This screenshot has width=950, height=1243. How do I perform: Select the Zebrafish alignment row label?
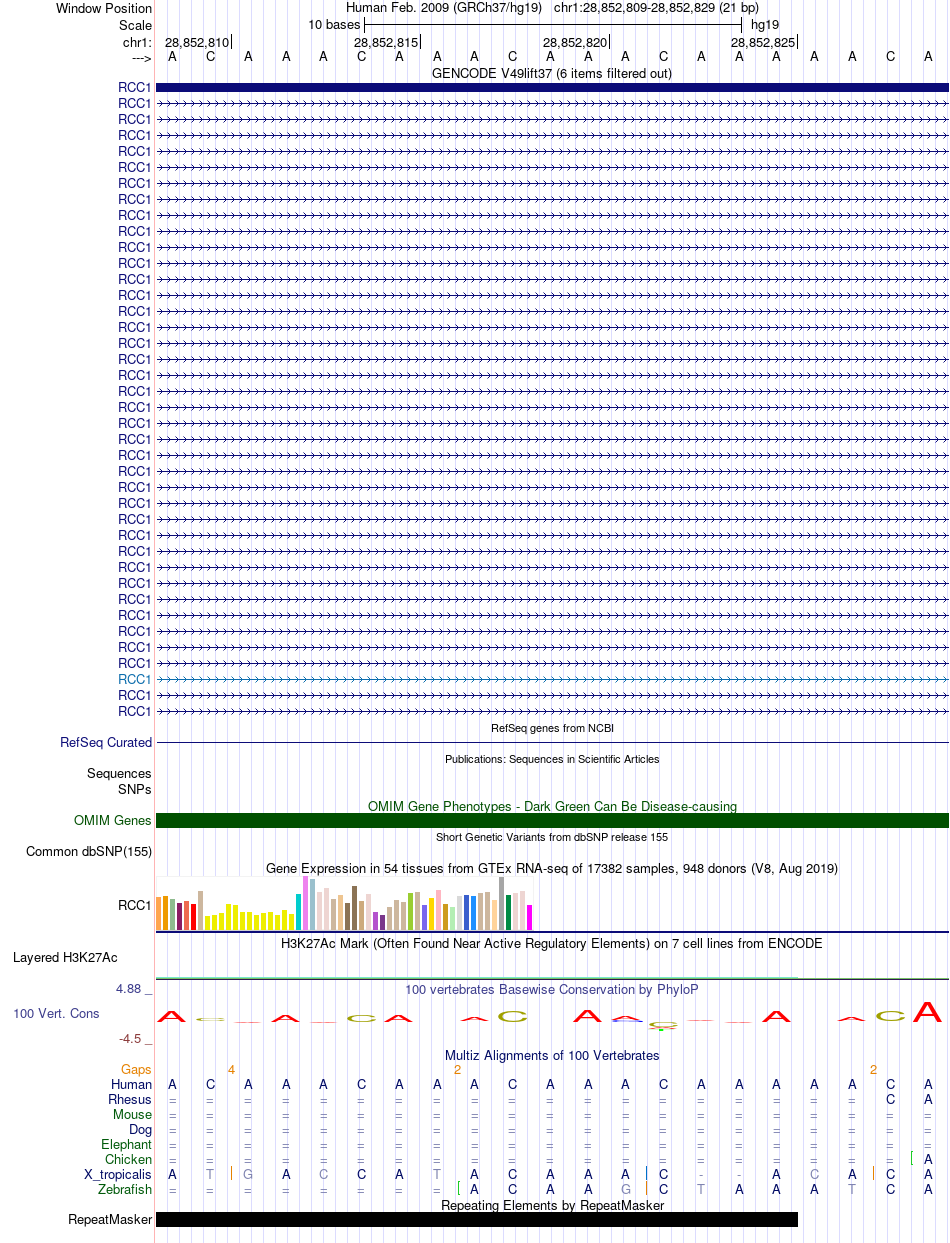(125, 1190)
